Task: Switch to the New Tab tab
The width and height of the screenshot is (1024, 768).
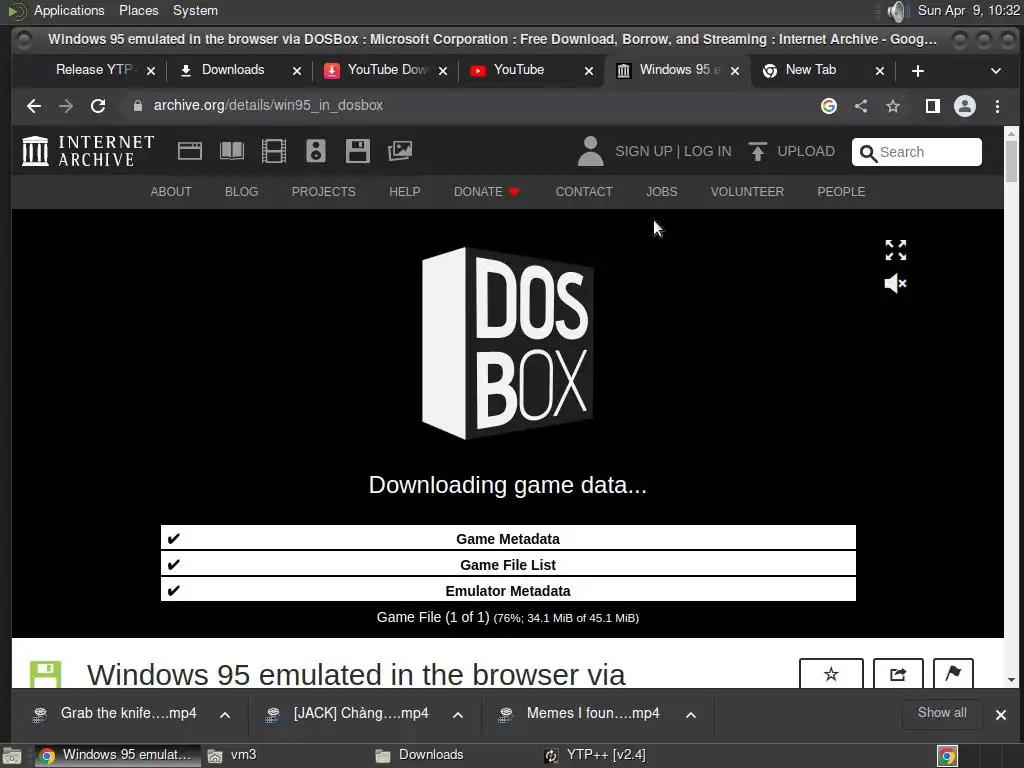Action: [810, 70]
